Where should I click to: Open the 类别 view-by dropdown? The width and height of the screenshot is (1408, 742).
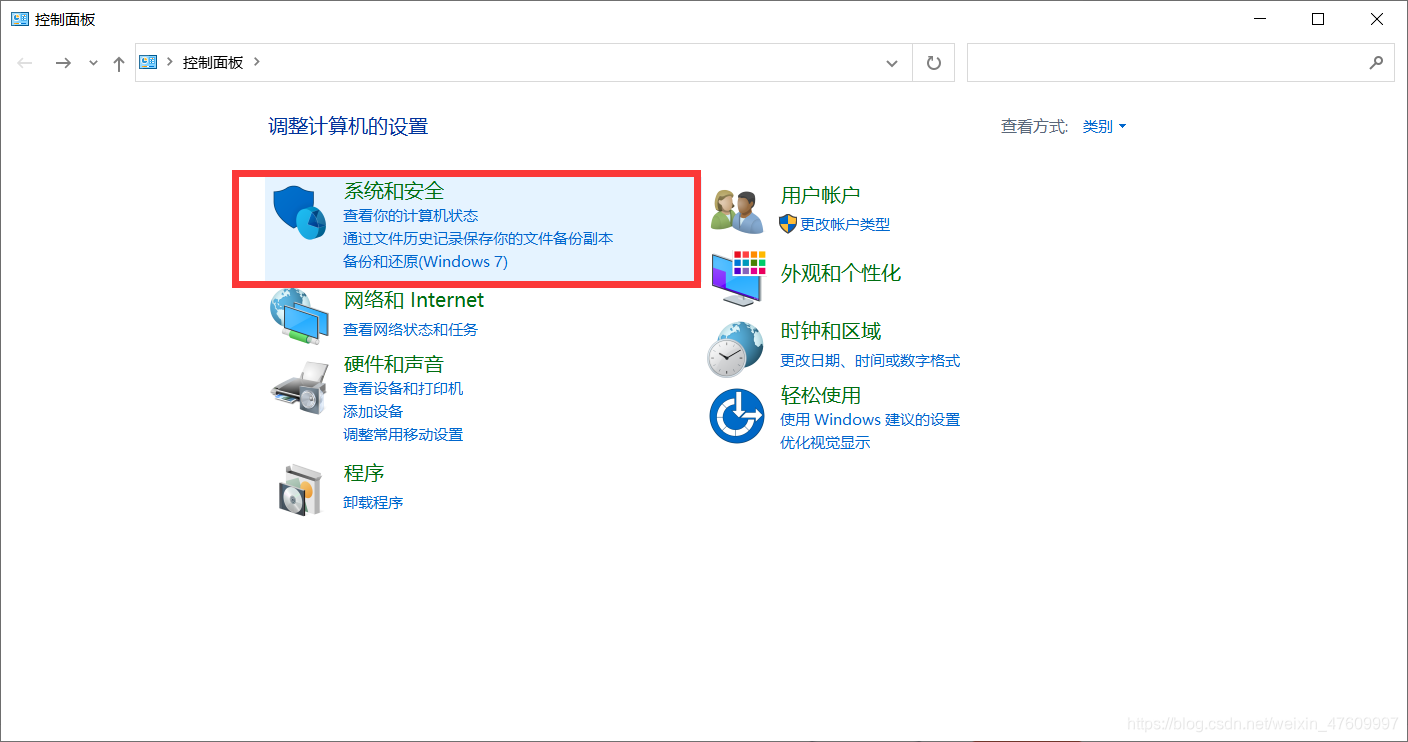pyautogui.click(x=1104, y=127)
